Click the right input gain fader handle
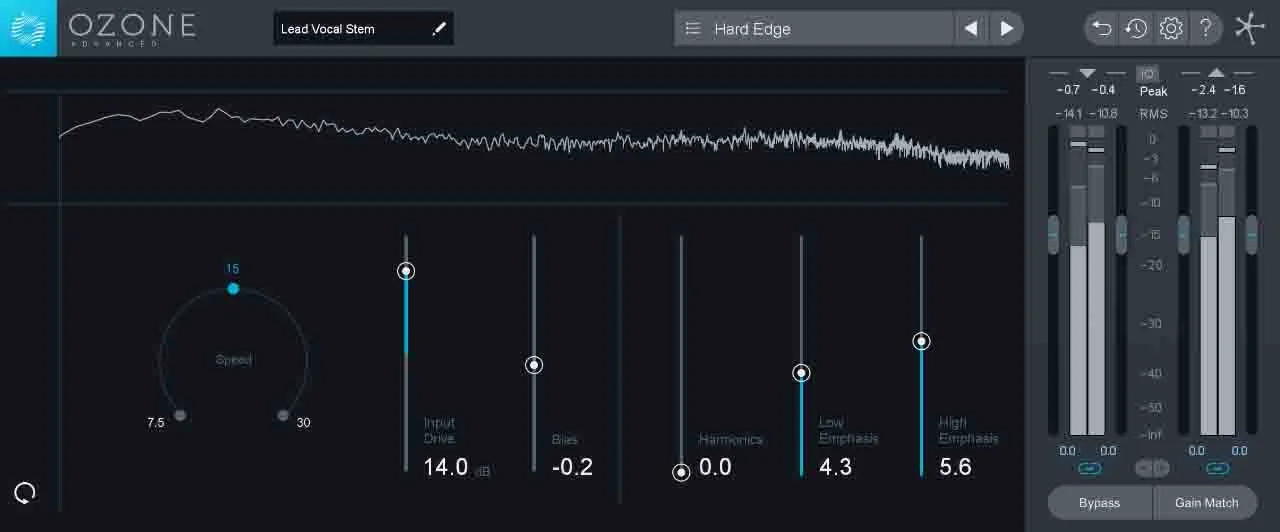Screen dimensions: 1280x532 [1121, 234]
